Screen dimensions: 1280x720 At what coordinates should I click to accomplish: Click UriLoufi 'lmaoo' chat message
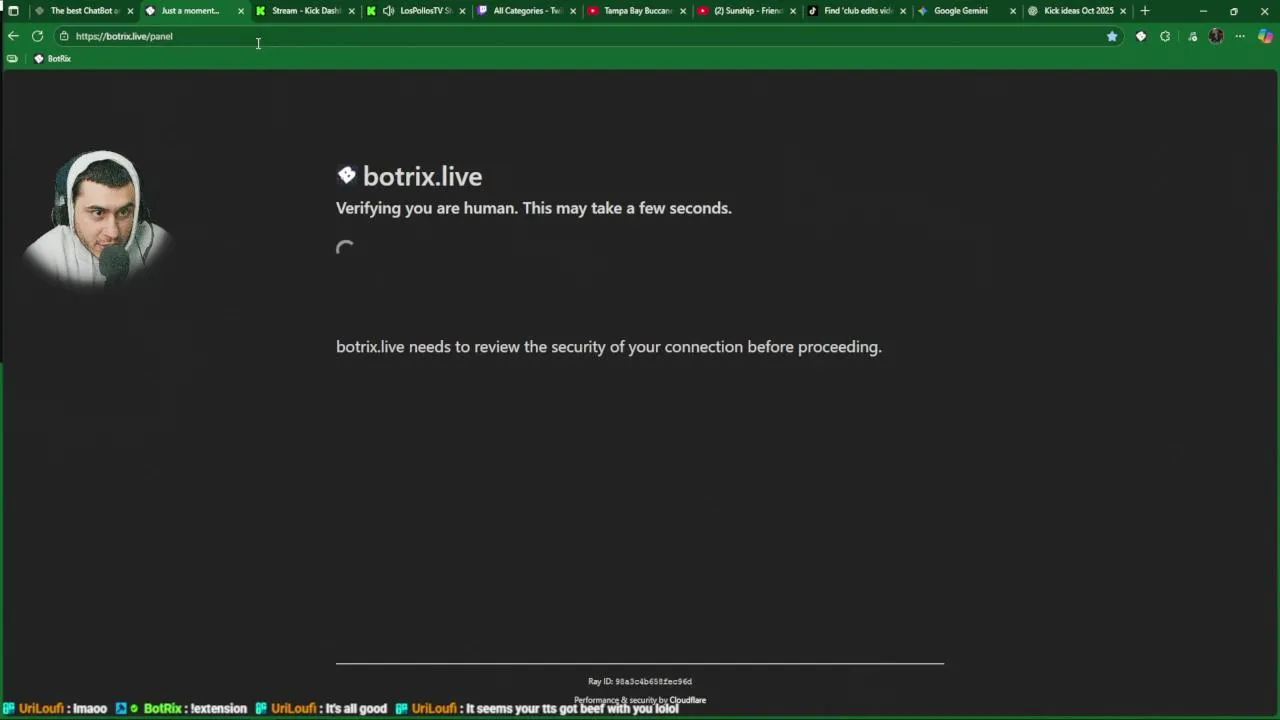[55, 708]
